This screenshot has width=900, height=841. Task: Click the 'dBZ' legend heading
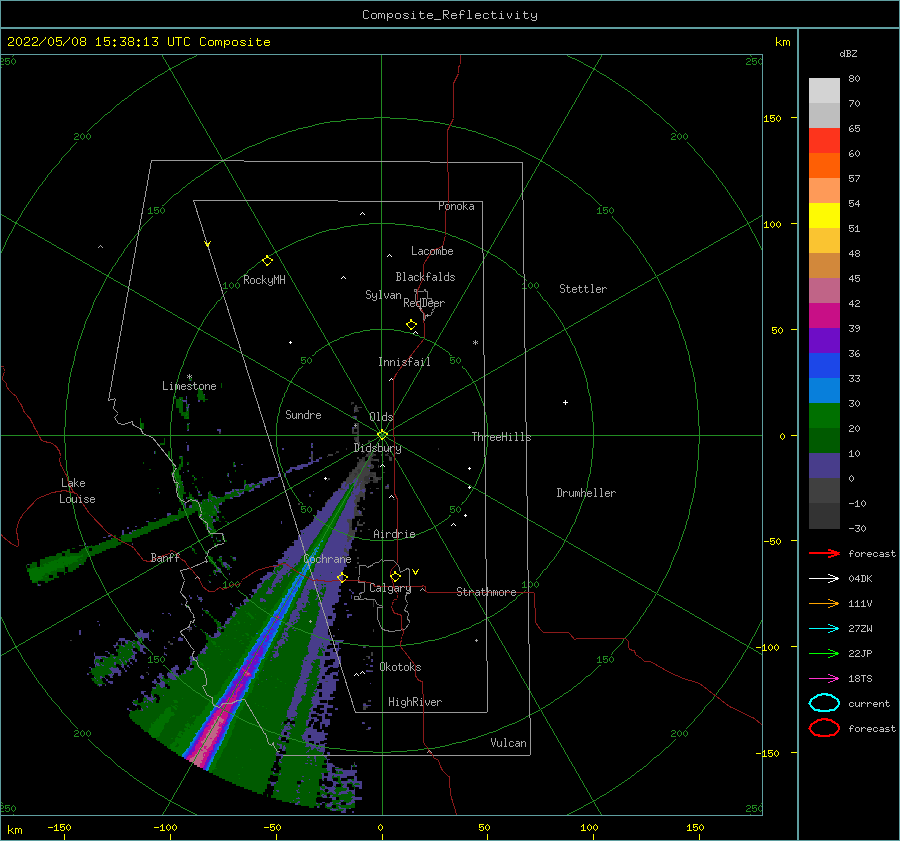point(848,53)
